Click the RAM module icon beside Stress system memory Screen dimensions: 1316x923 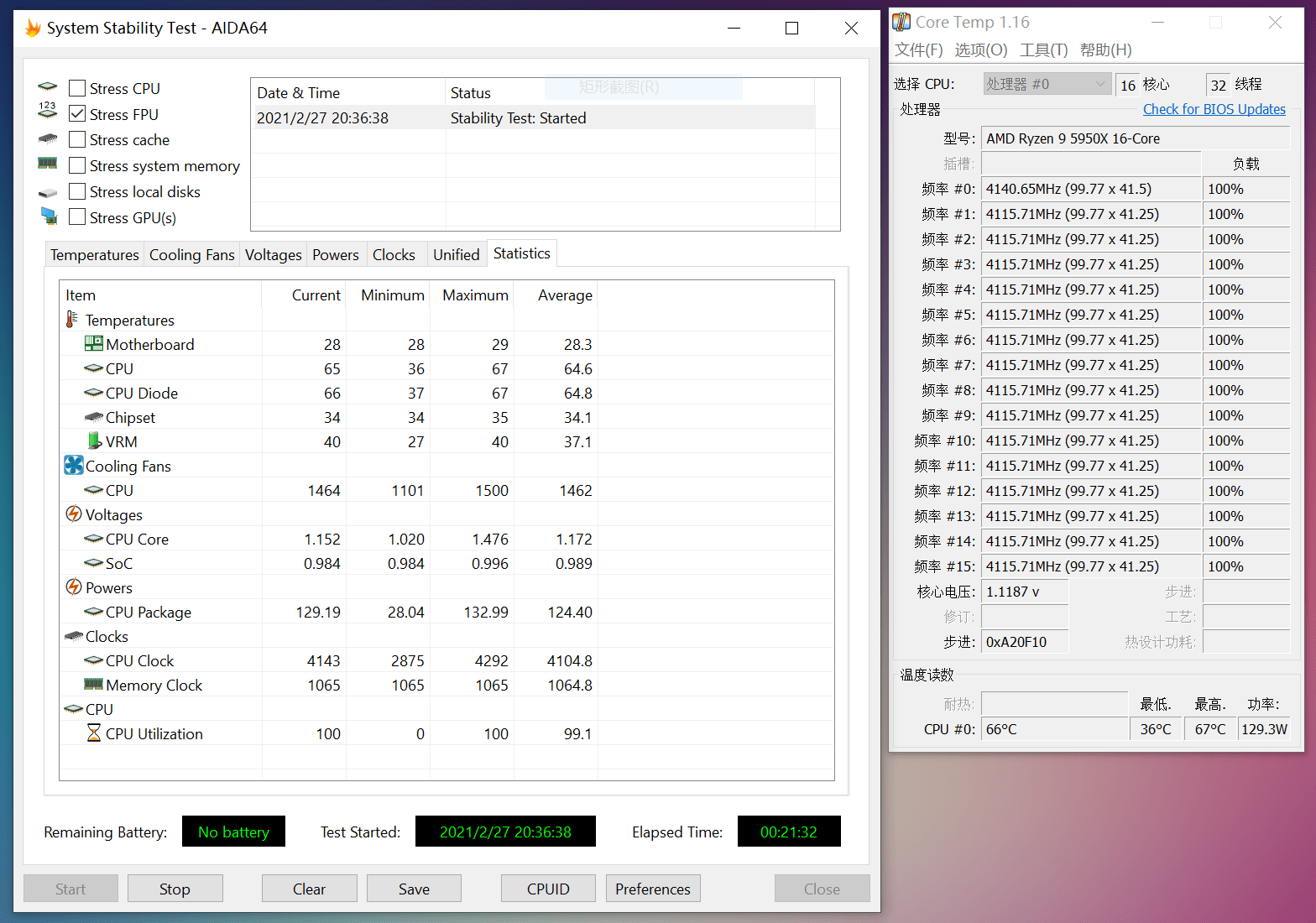[x=48, y=163]
